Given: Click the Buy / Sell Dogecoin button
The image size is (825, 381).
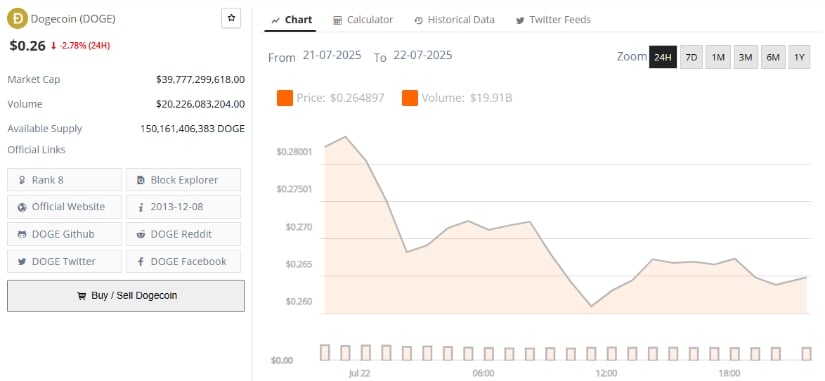Looking at the screenshot, I should click(126, 296).
